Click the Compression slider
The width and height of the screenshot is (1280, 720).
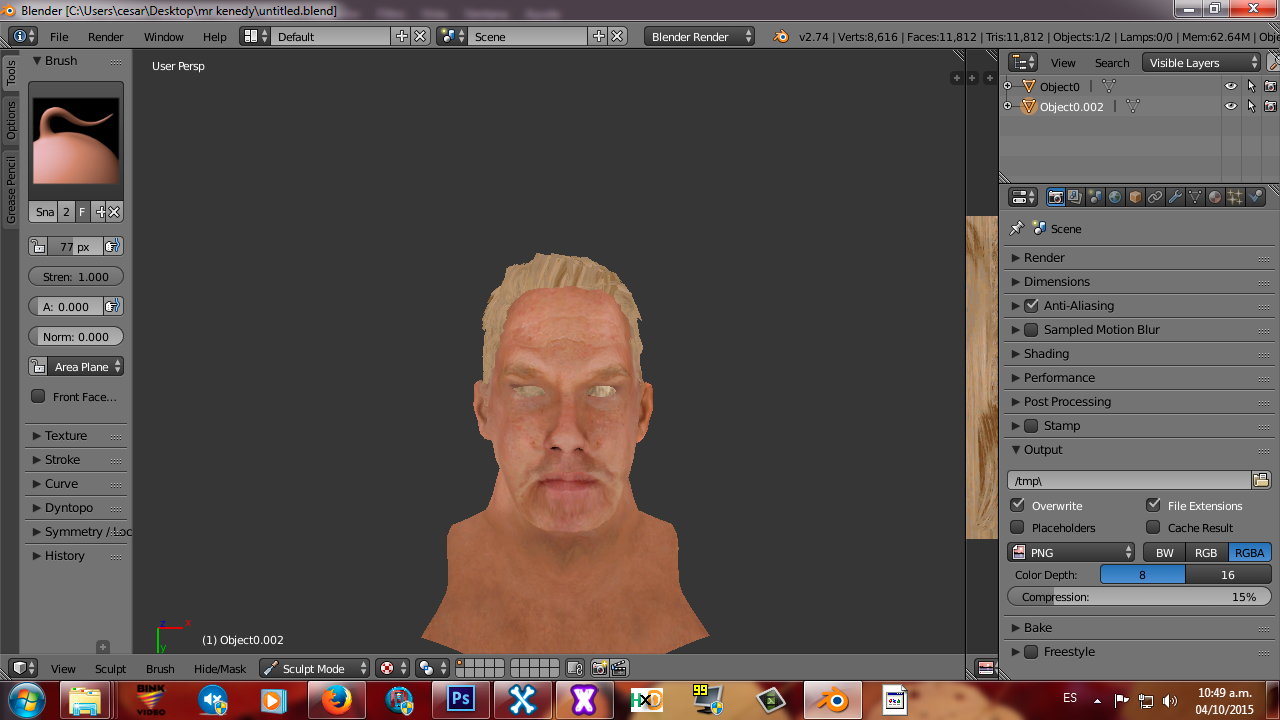tap(1139, 596)
